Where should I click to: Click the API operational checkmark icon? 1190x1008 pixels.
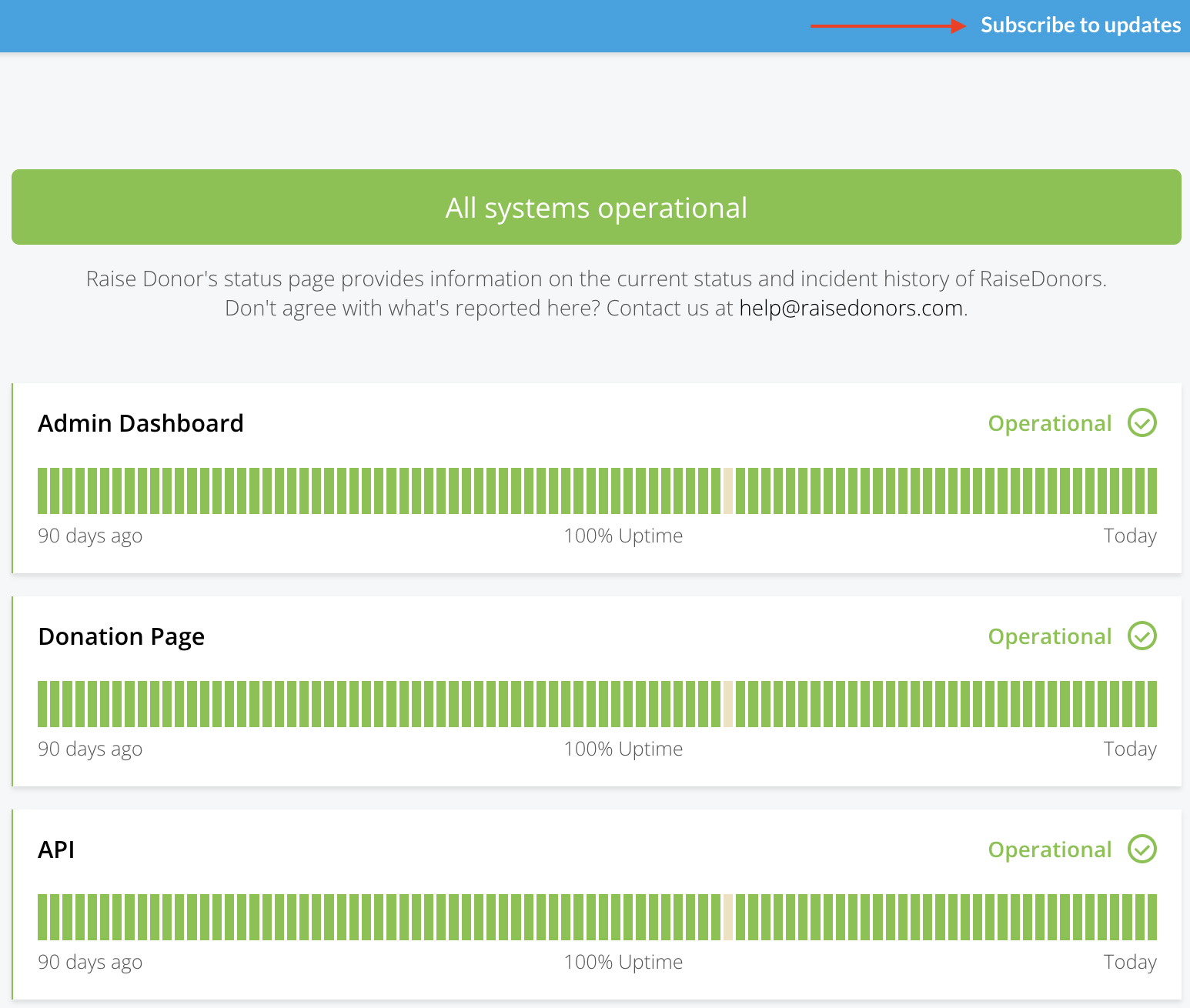tap(1142, 849)
